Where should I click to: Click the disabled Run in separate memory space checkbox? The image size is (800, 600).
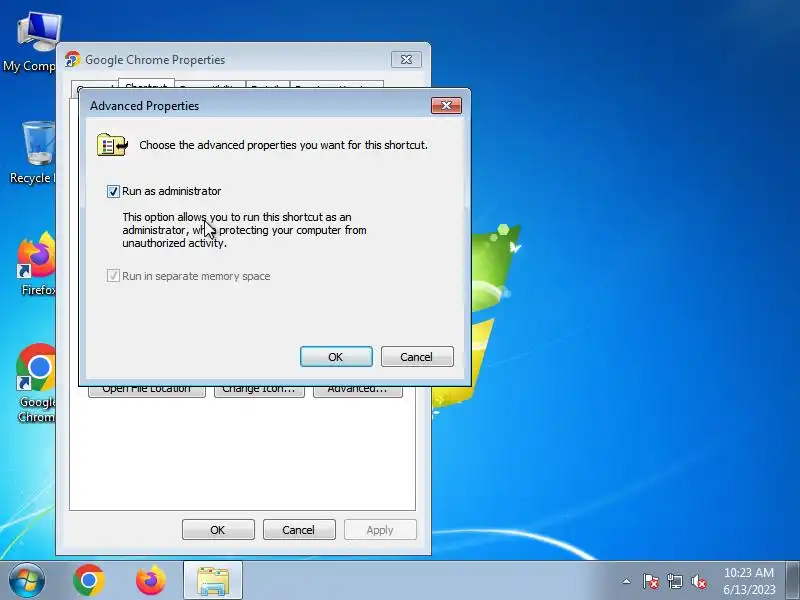pyautogui.click(x=113, y=276)
